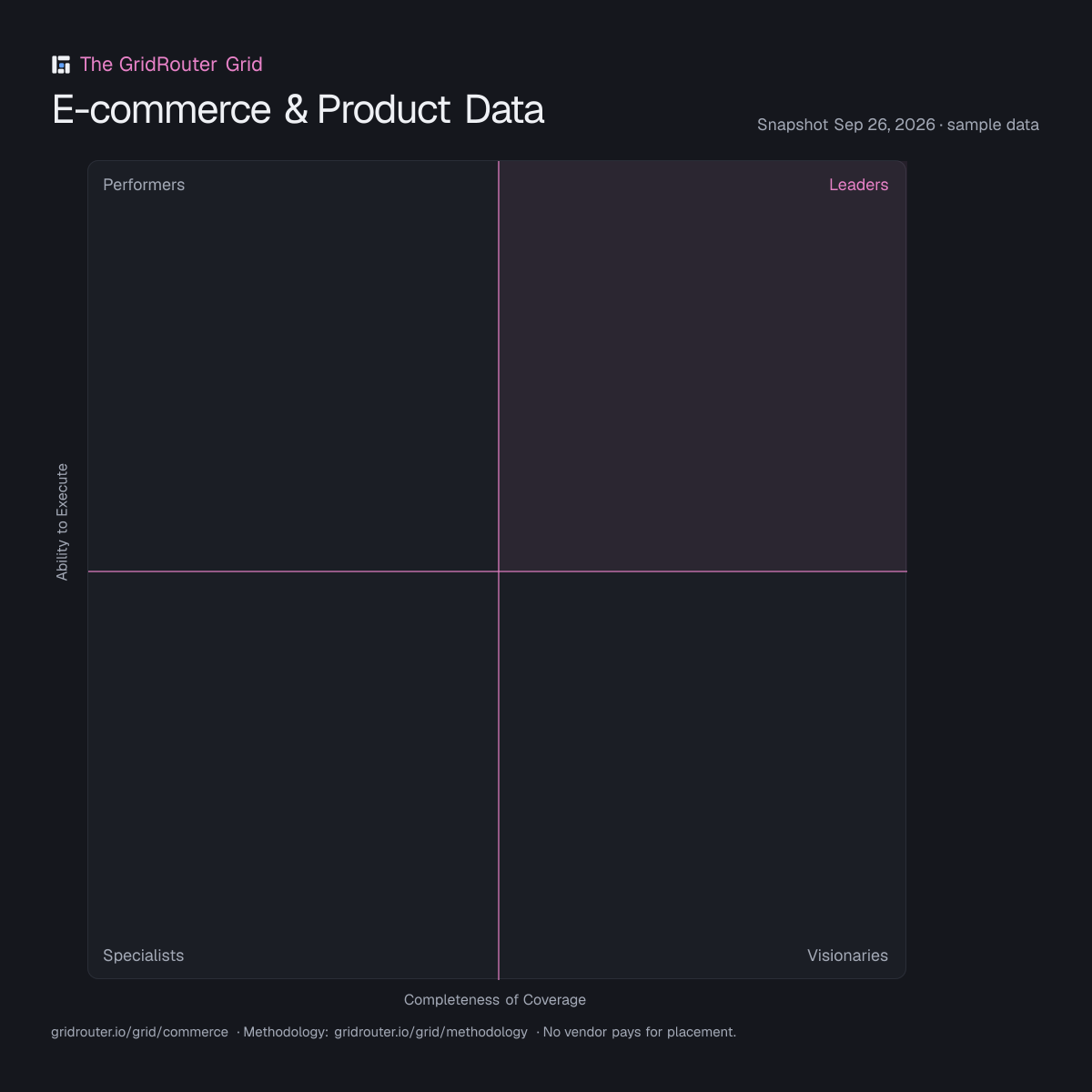
Task: Select the pink Leaders quadrant label
Action: pyautogui.click(x=858, y=185)
